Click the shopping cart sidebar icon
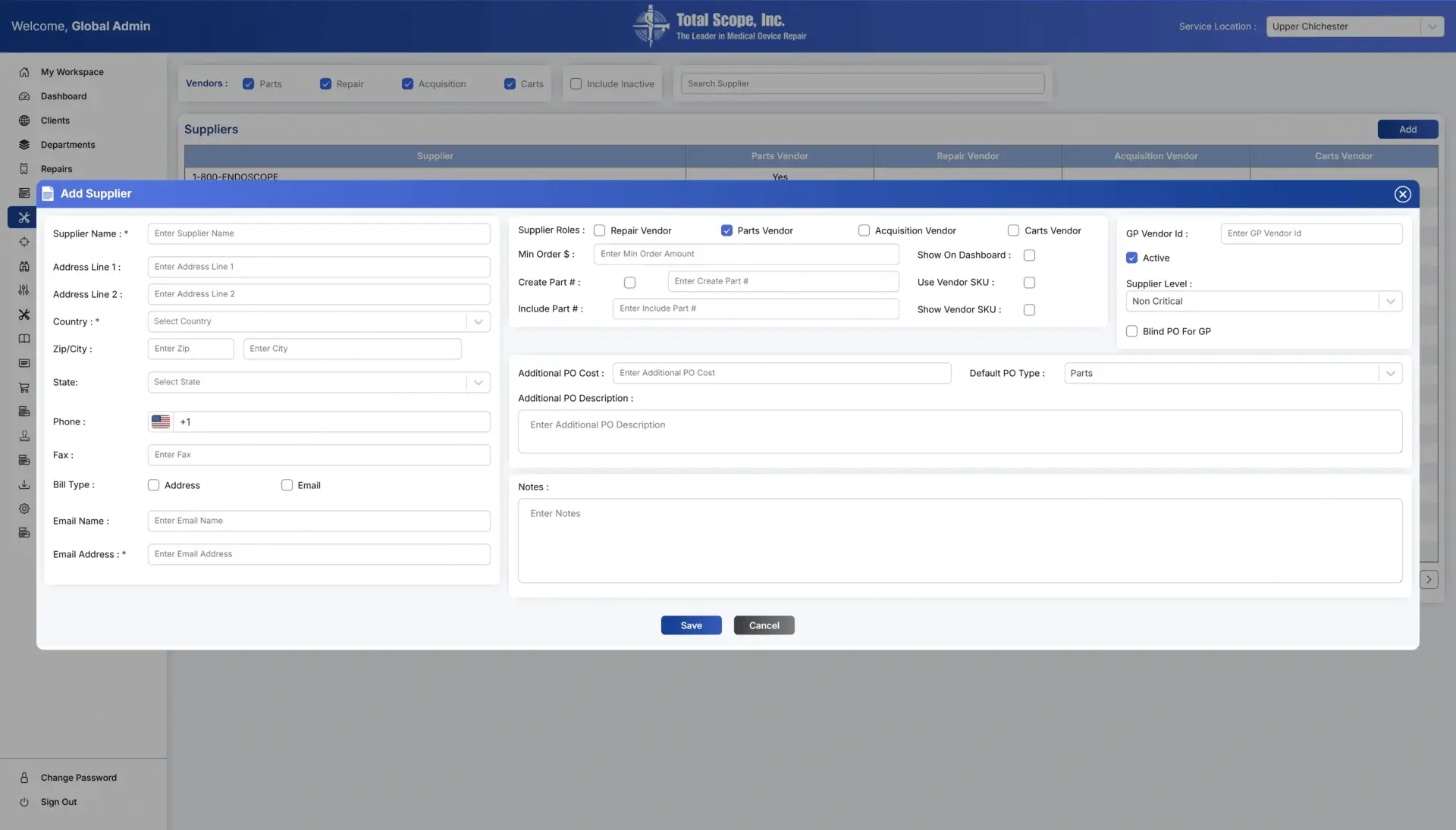This screenshot has height=830, width=1456. [24, 387]
